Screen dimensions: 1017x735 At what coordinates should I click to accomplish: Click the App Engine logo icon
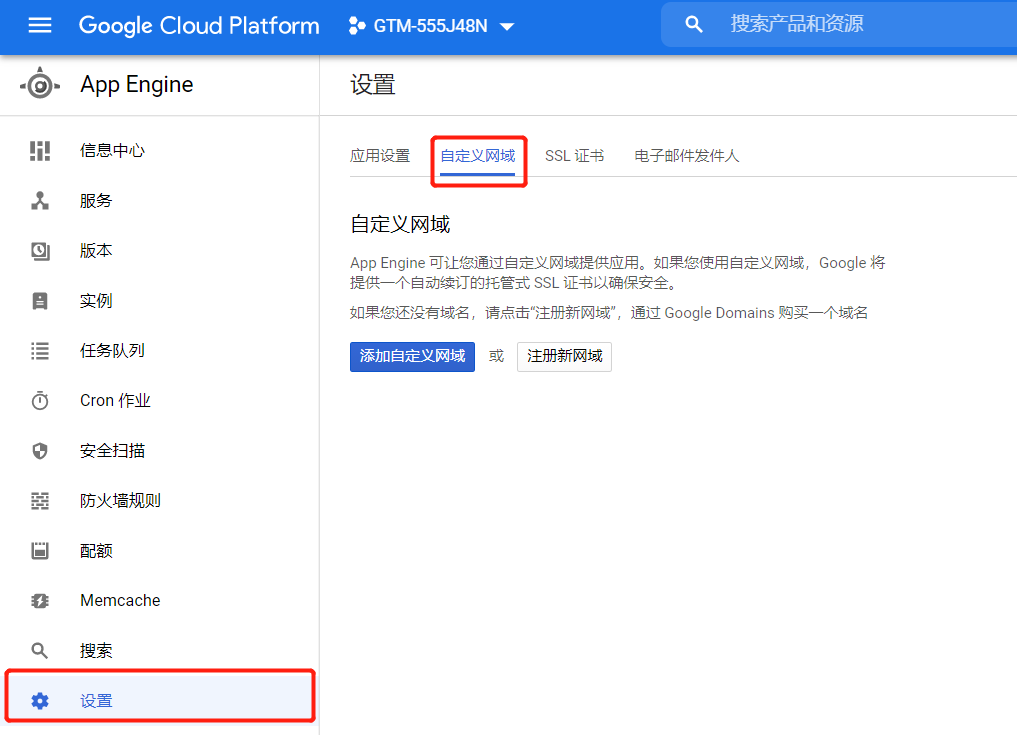pyautogui.click(x=40, y=84)
